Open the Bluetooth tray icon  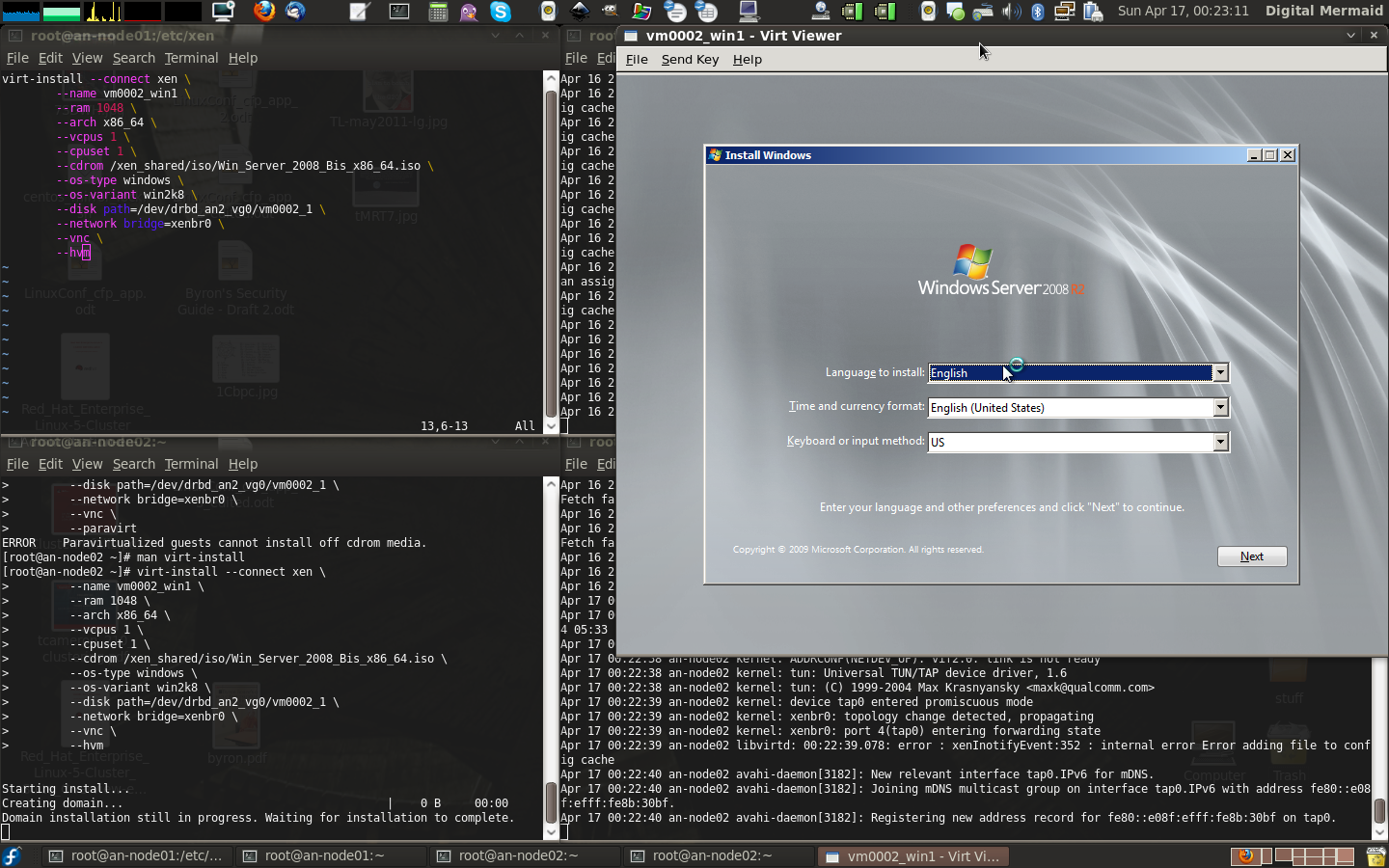coord(1038,12)
